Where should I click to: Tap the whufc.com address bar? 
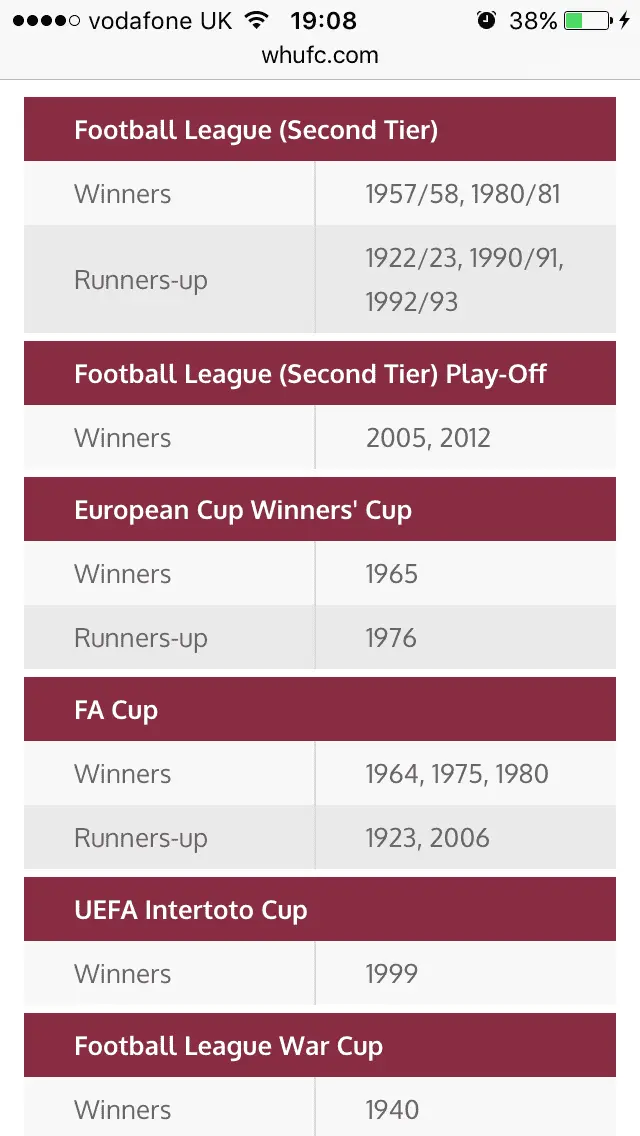[x=320, y=56]
